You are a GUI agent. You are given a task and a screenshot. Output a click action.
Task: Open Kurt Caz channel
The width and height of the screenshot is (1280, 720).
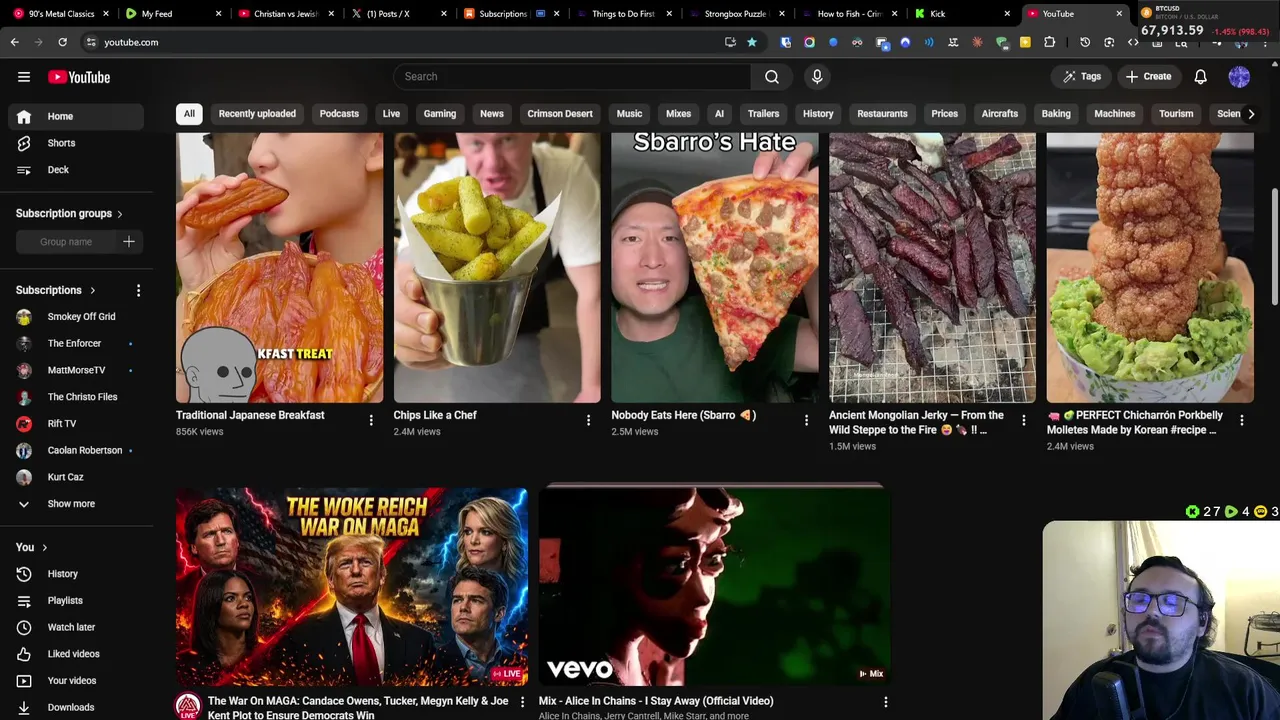point(76,477)
